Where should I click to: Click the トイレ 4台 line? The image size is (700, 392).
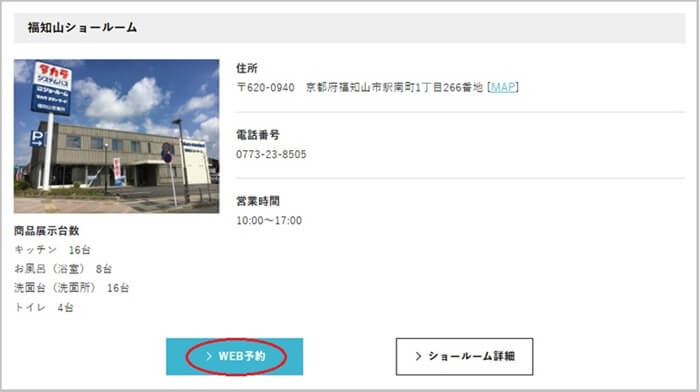click(44, 308)
